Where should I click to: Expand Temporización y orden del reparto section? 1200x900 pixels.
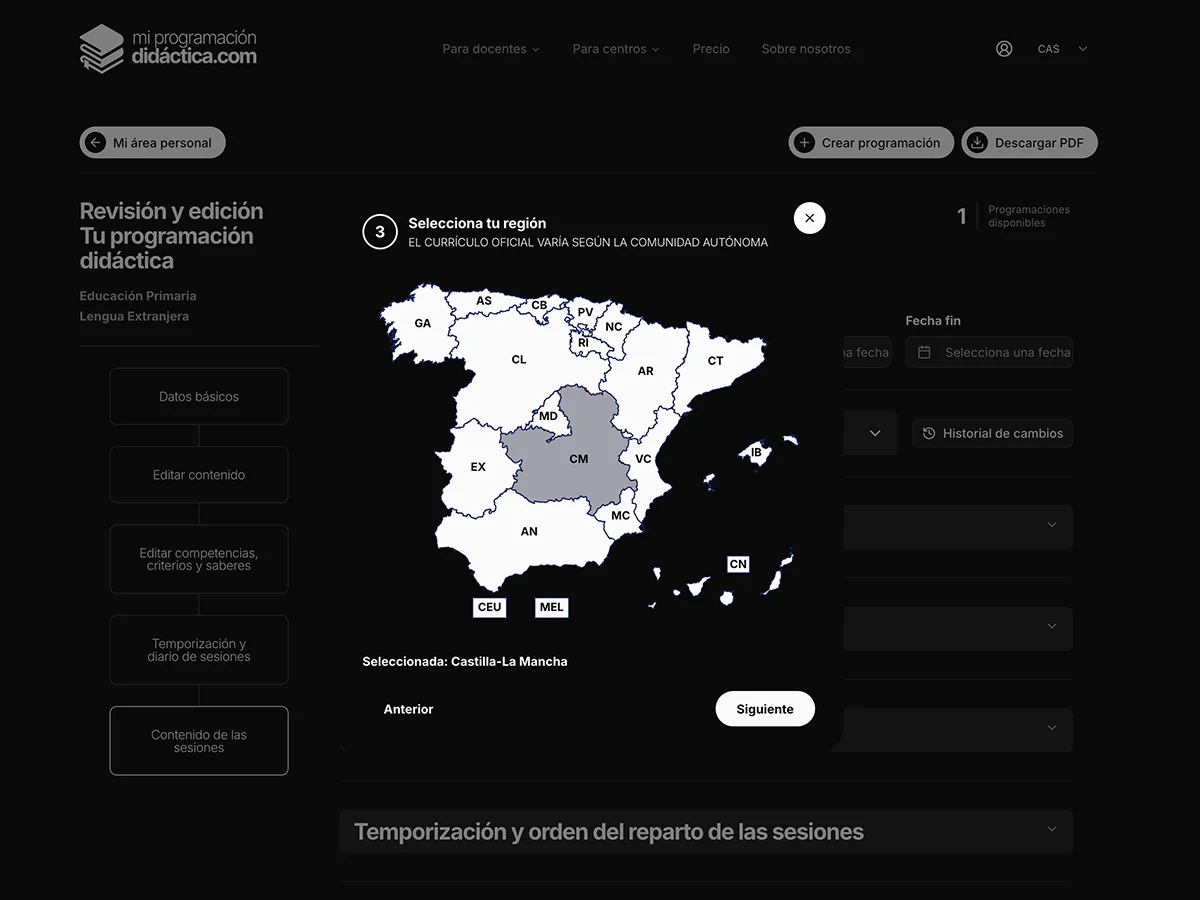706,831
